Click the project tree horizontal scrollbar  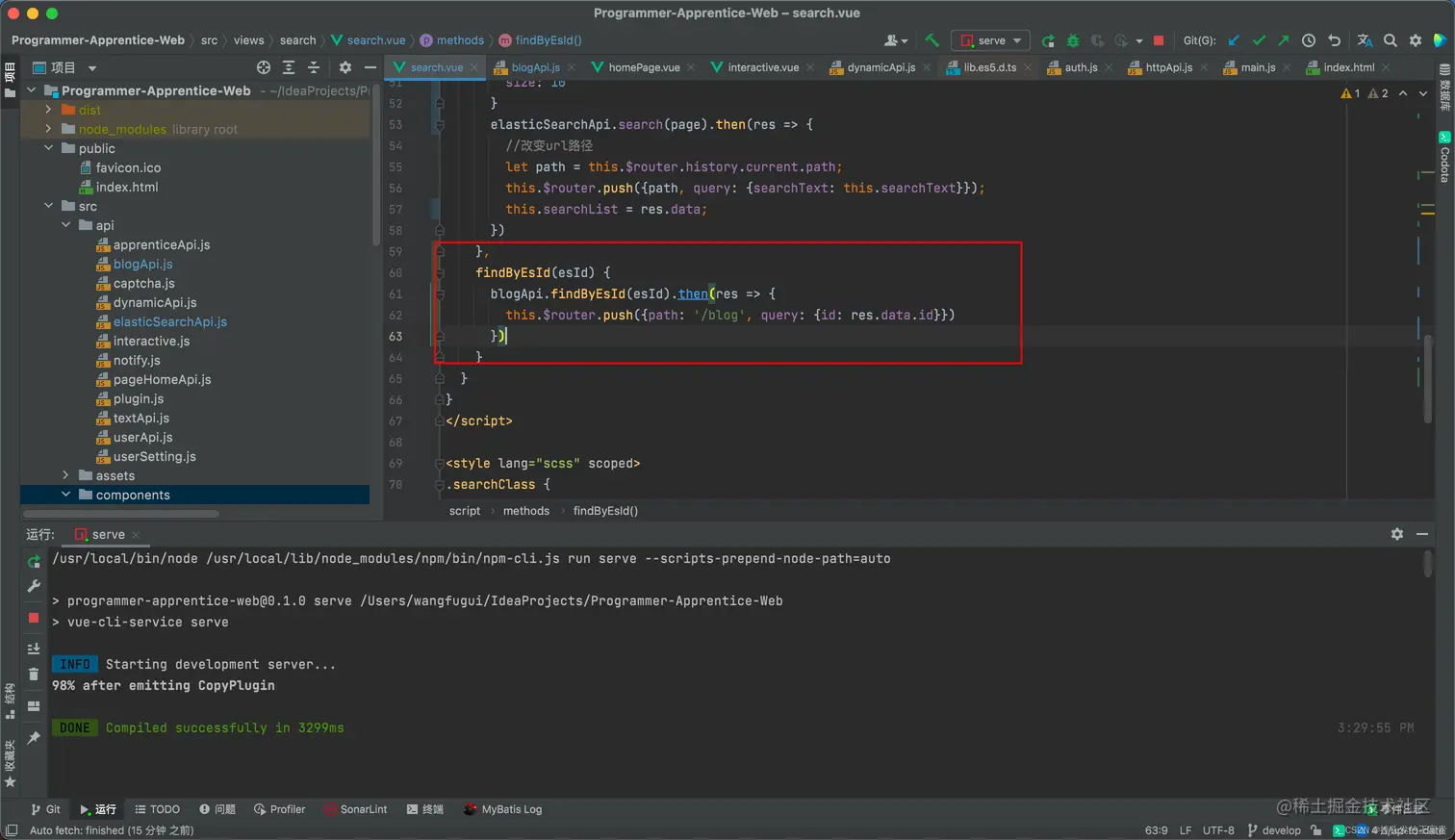click(x=123, y=514)
